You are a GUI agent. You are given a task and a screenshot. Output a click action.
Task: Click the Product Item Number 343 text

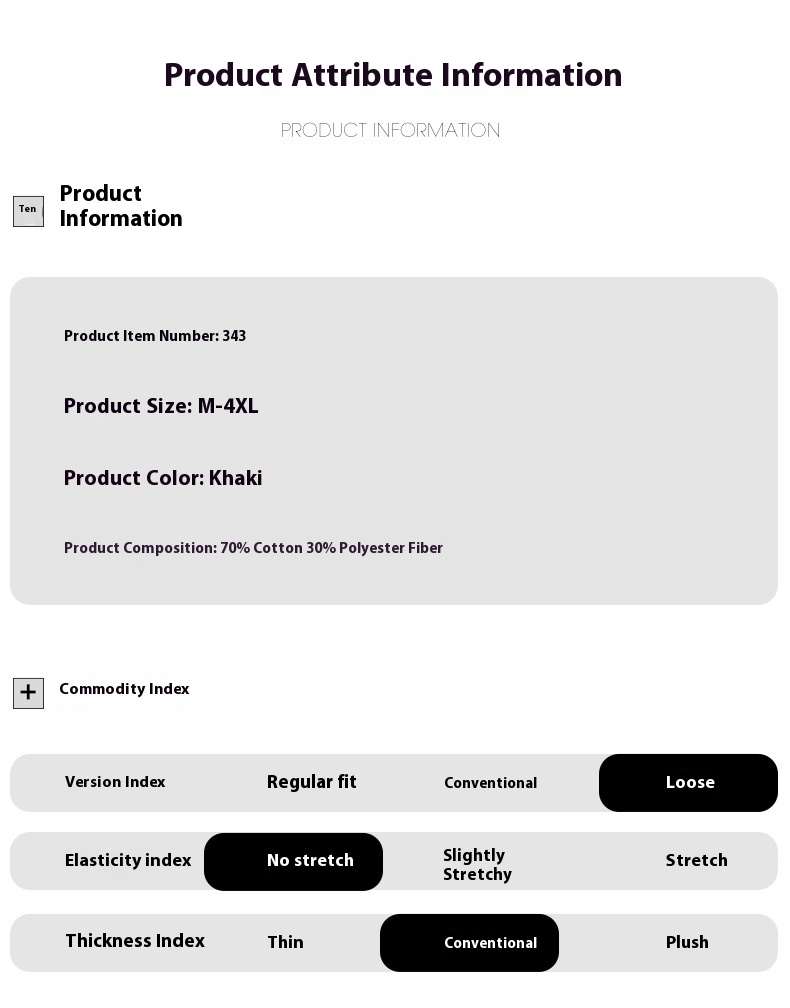click(x=155, y=337)
